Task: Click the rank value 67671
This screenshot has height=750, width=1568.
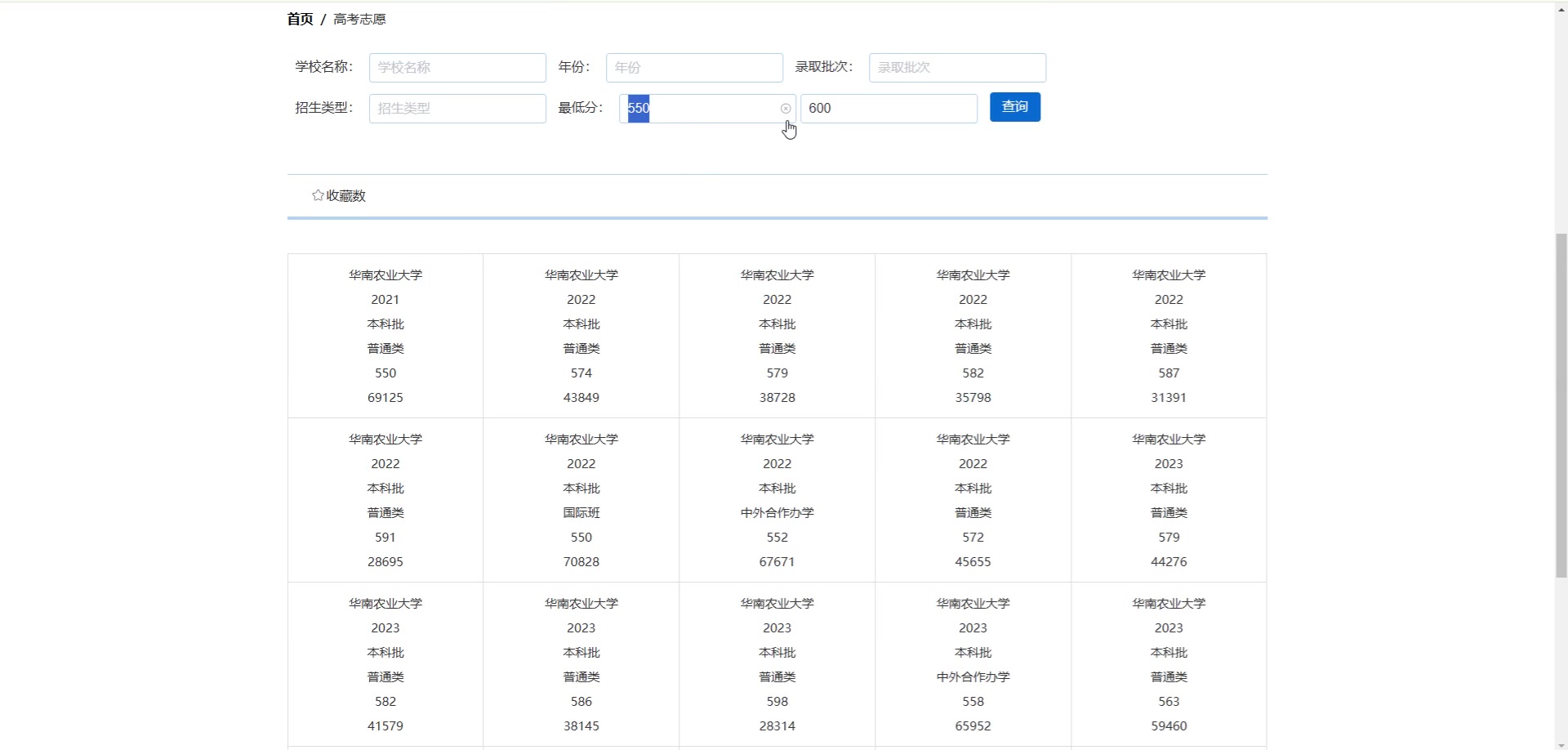Action: (x=777, y=562)
